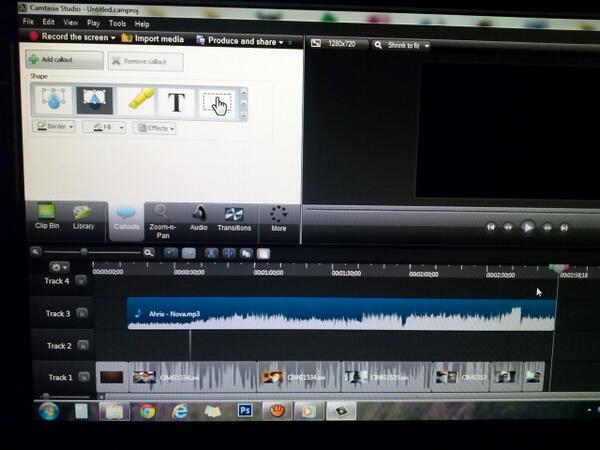Select the yellow highlighter callout shape
Image resolution: width=600 pixels, height=450 pixels.
click(x=137, y=101)
